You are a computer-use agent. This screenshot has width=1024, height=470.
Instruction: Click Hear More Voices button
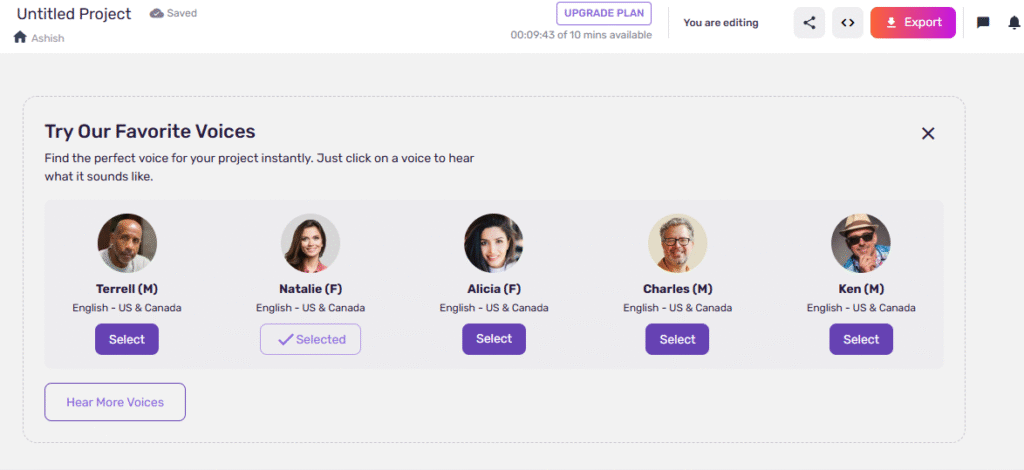point(115,402)
